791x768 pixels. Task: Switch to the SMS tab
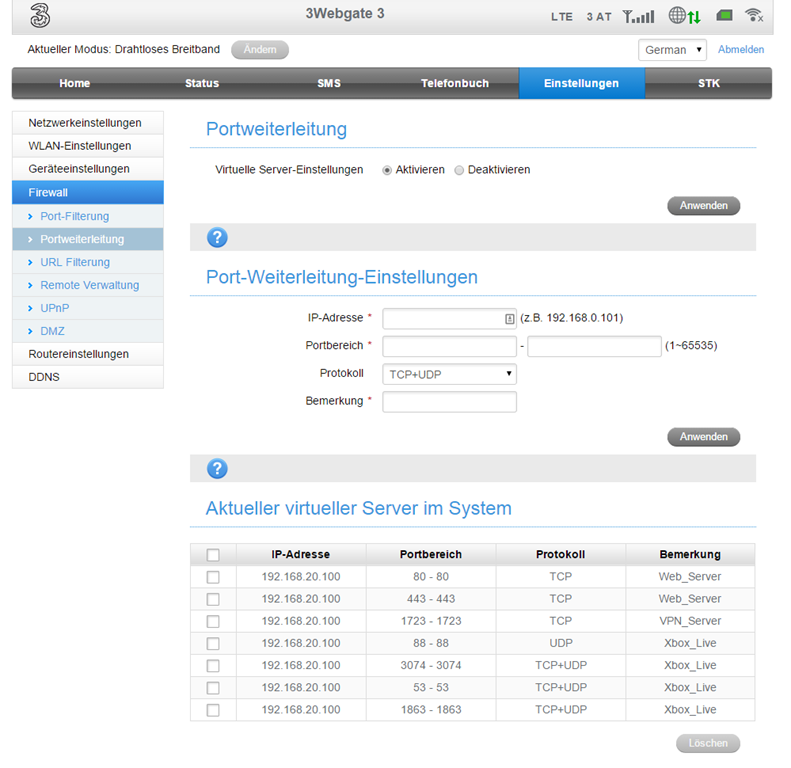point(329,84)
